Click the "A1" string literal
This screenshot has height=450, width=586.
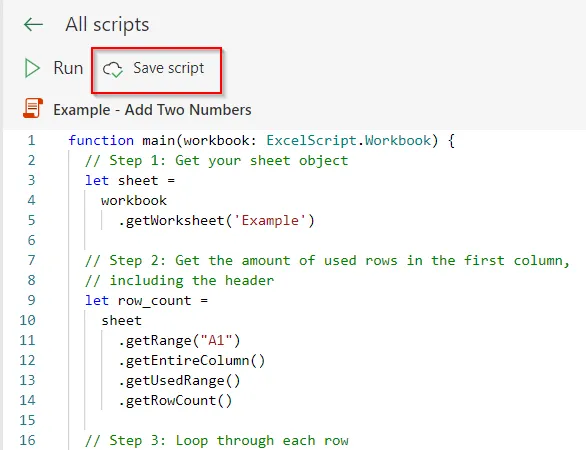pos(216,340)
